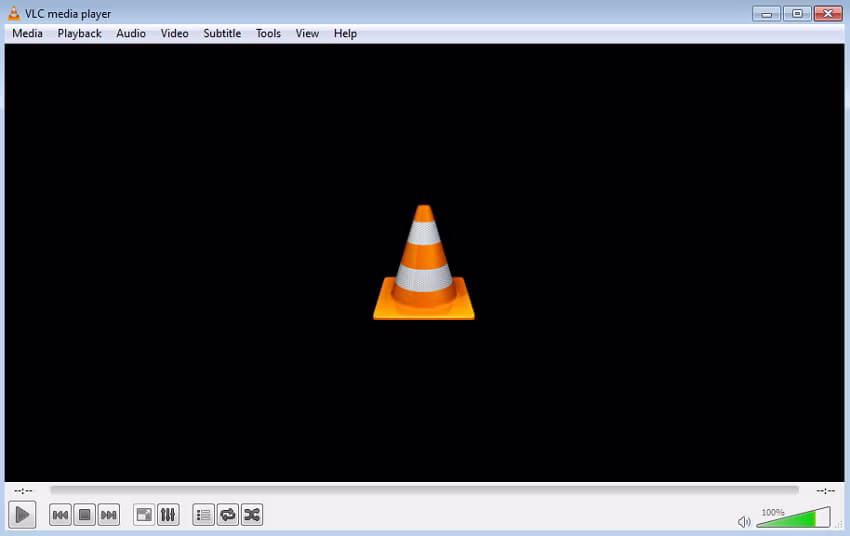Open the View menu

tap(307, 34)
